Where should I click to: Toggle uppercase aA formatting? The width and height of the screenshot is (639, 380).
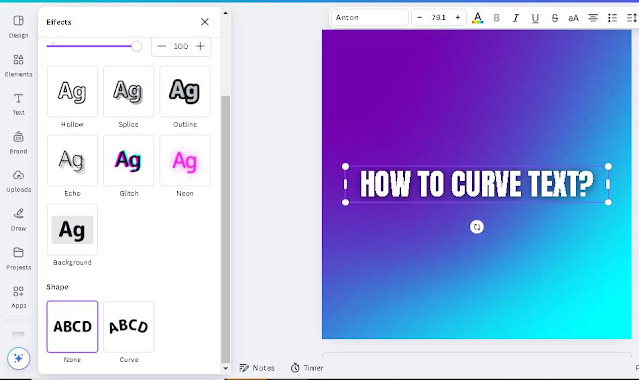[x=573, y=18]
